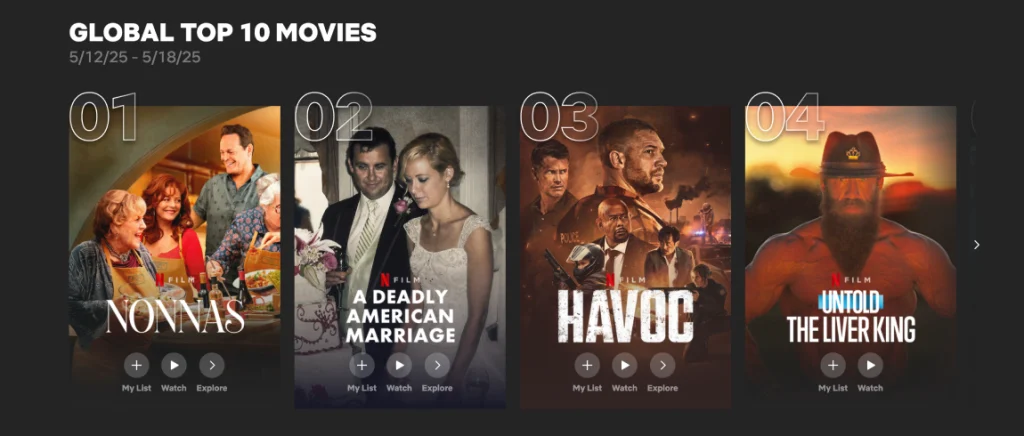Screen dimensions: 1024x436
Task: Explore A Deadly American Marriage details
Action: pyautogui.click(x=437, y=366)
